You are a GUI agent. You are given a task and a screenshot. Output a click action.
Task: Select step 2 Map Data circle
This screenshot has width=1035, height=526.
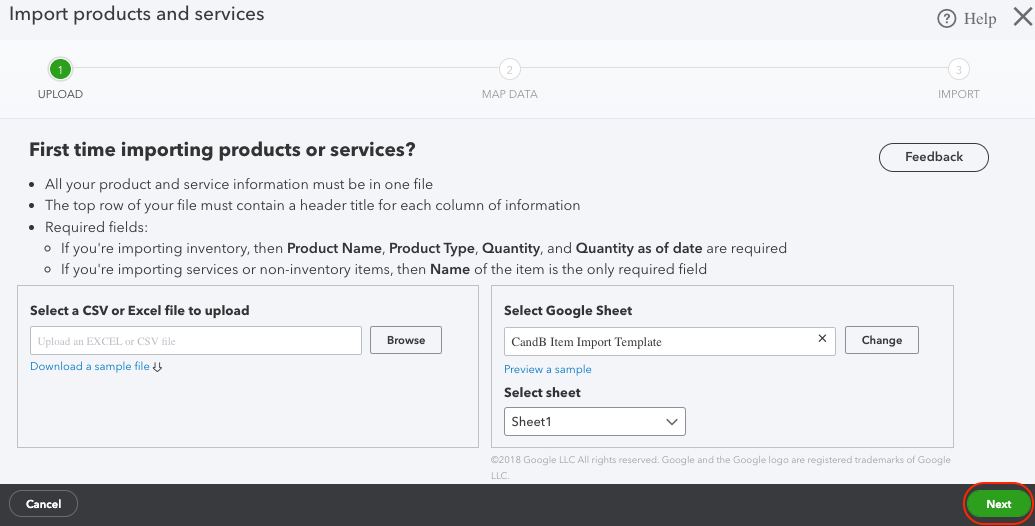[x=510, y=69]
